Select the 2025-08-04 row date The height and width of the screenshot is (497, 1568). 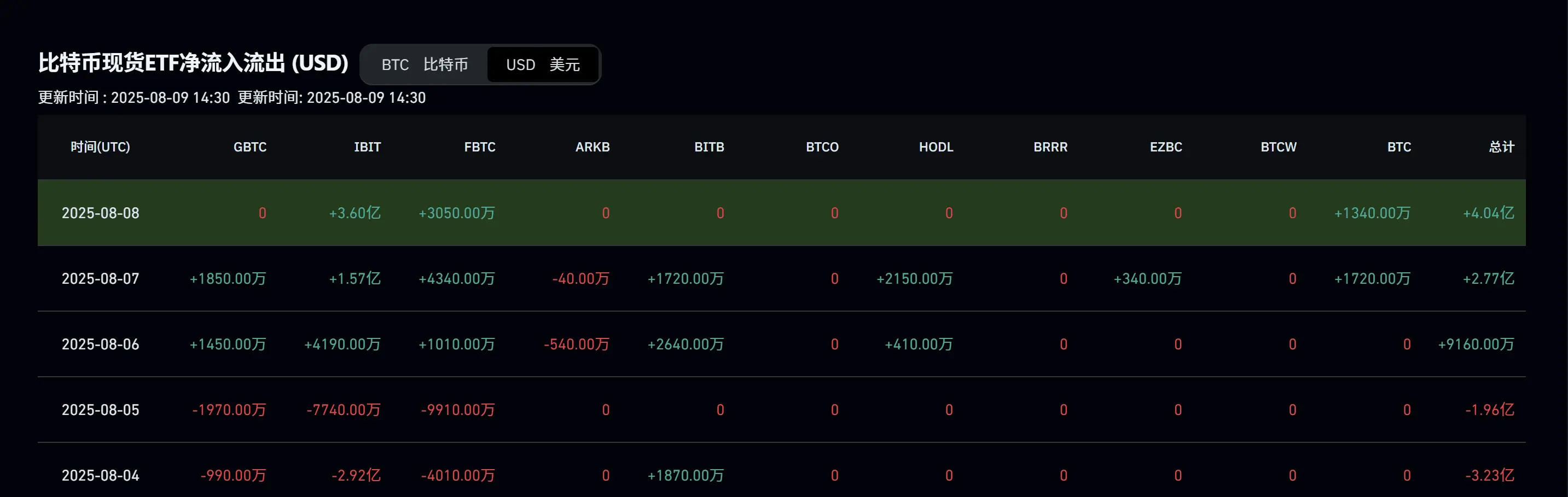[x=101, y=476]
